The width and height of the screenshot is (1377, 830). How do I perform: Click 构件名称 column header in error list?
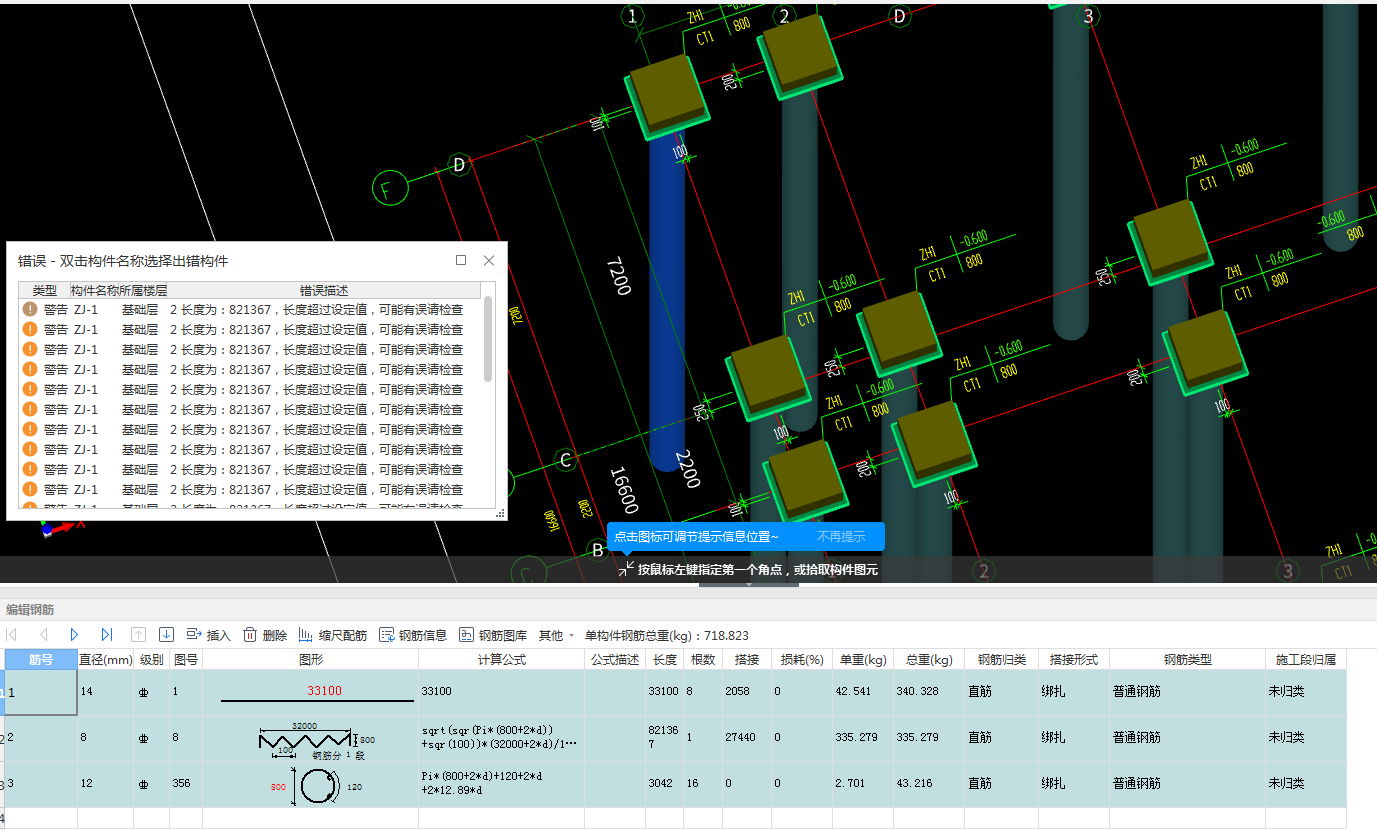(94, 290)
